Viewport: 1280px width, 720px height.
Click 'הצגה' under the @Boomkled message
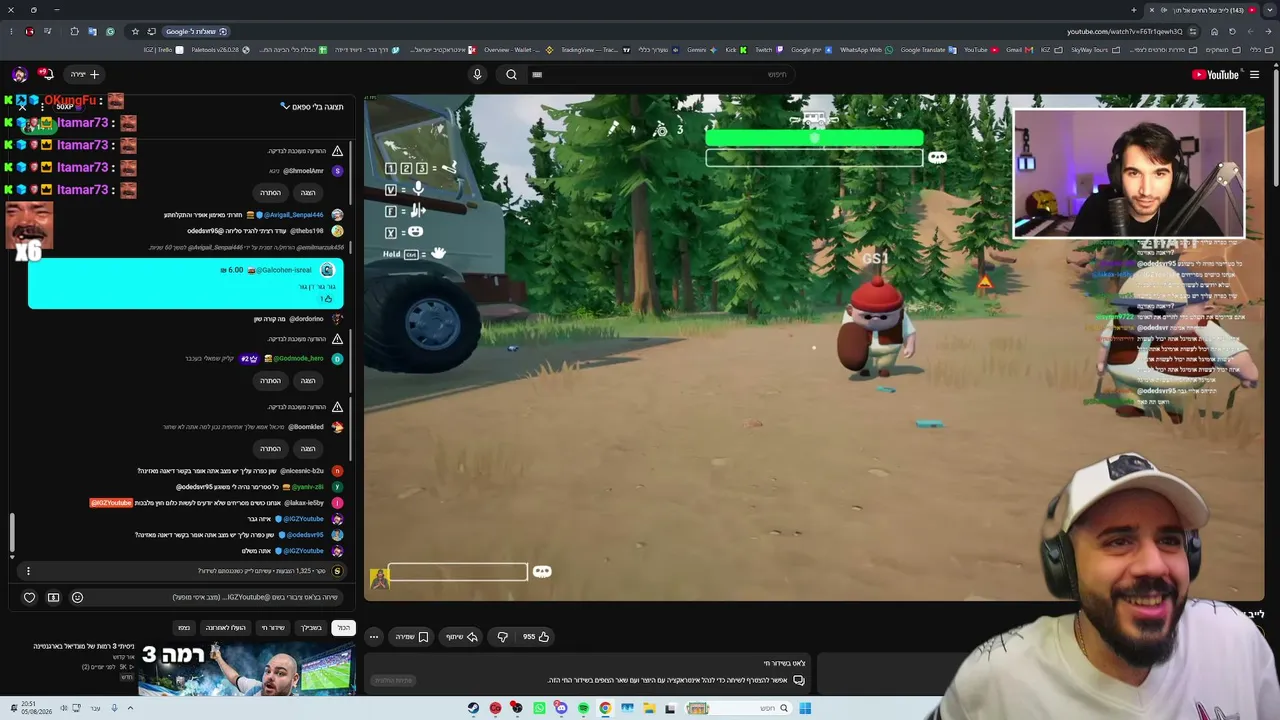[x=308, y=449]
